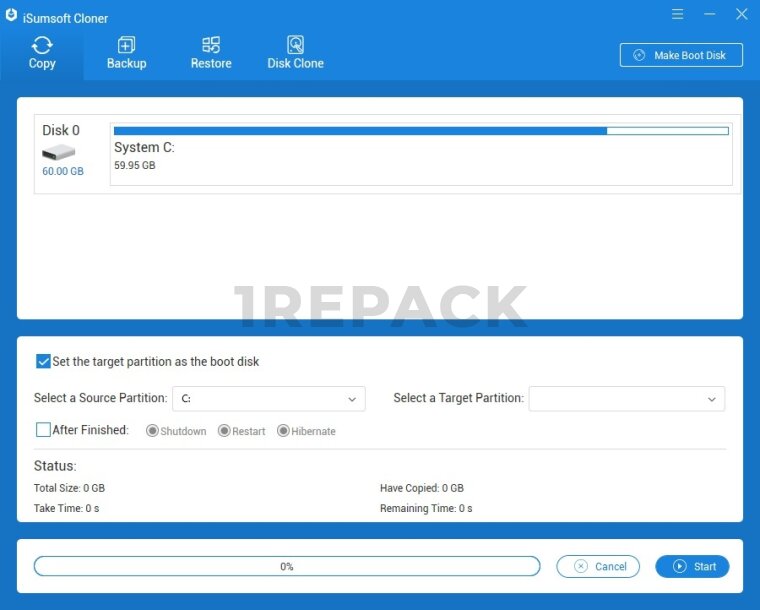Select the Shutdown radio option
760x610 pixels.
tap(152, 431)
